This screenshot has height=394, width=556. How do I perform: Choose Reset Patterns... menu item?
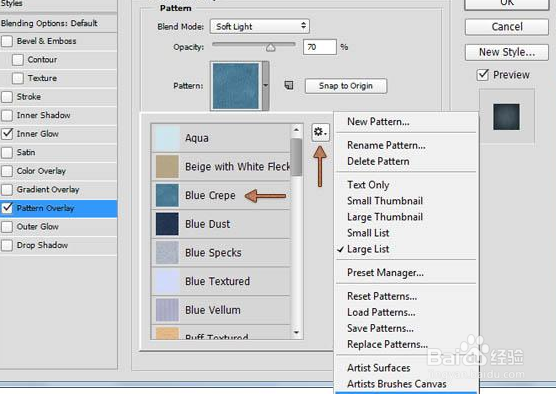coord(382,296)
